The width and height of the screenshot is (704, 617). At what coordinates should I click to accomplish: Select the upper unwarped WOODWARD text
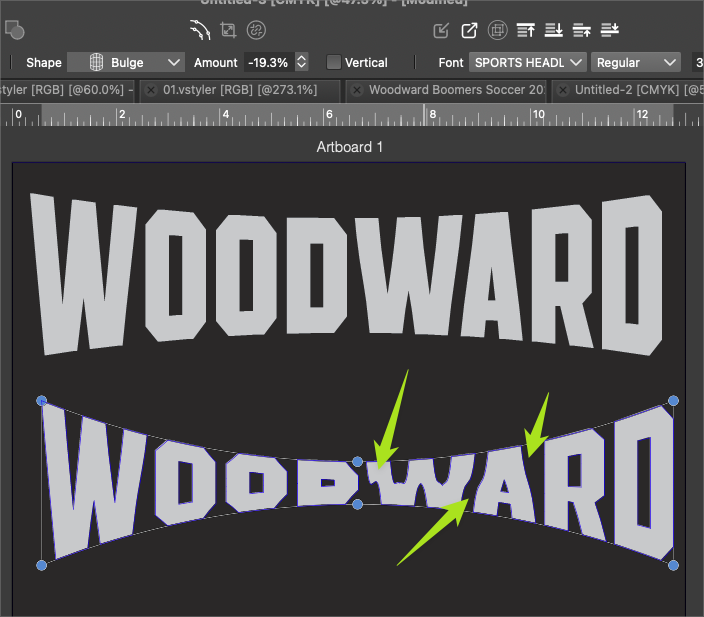[346, 274]
